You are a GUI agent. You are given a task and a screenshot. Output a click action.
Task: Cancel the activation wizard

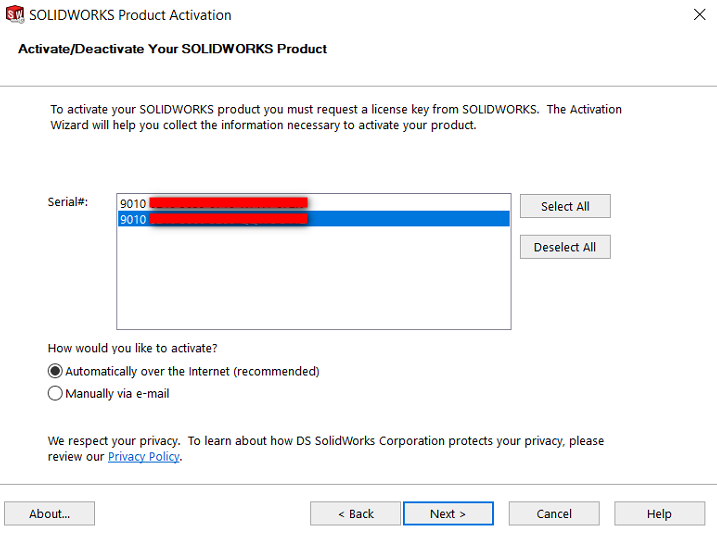point(554,514)
